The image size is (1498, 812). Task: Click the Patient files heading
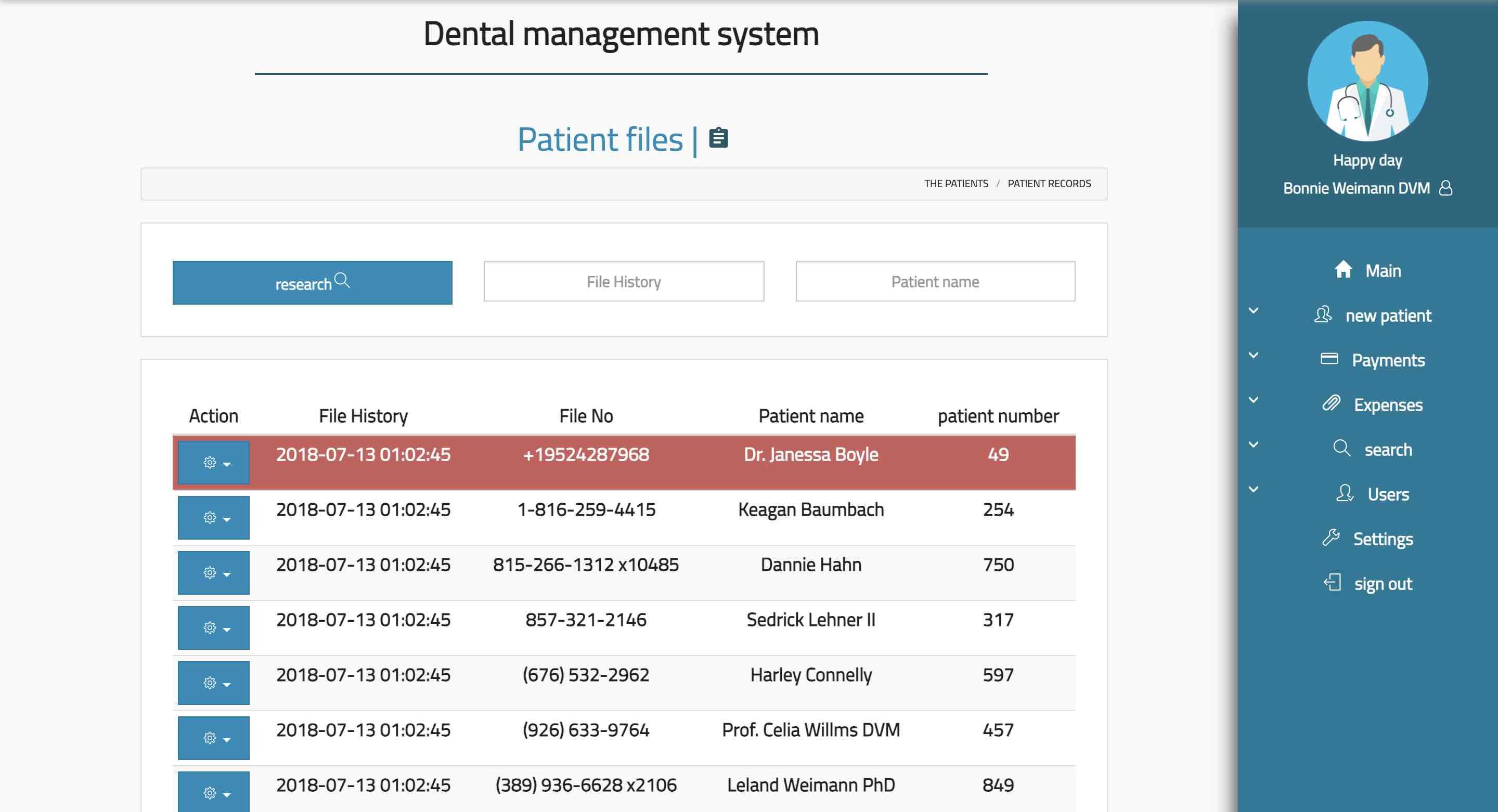pos(600,139)
